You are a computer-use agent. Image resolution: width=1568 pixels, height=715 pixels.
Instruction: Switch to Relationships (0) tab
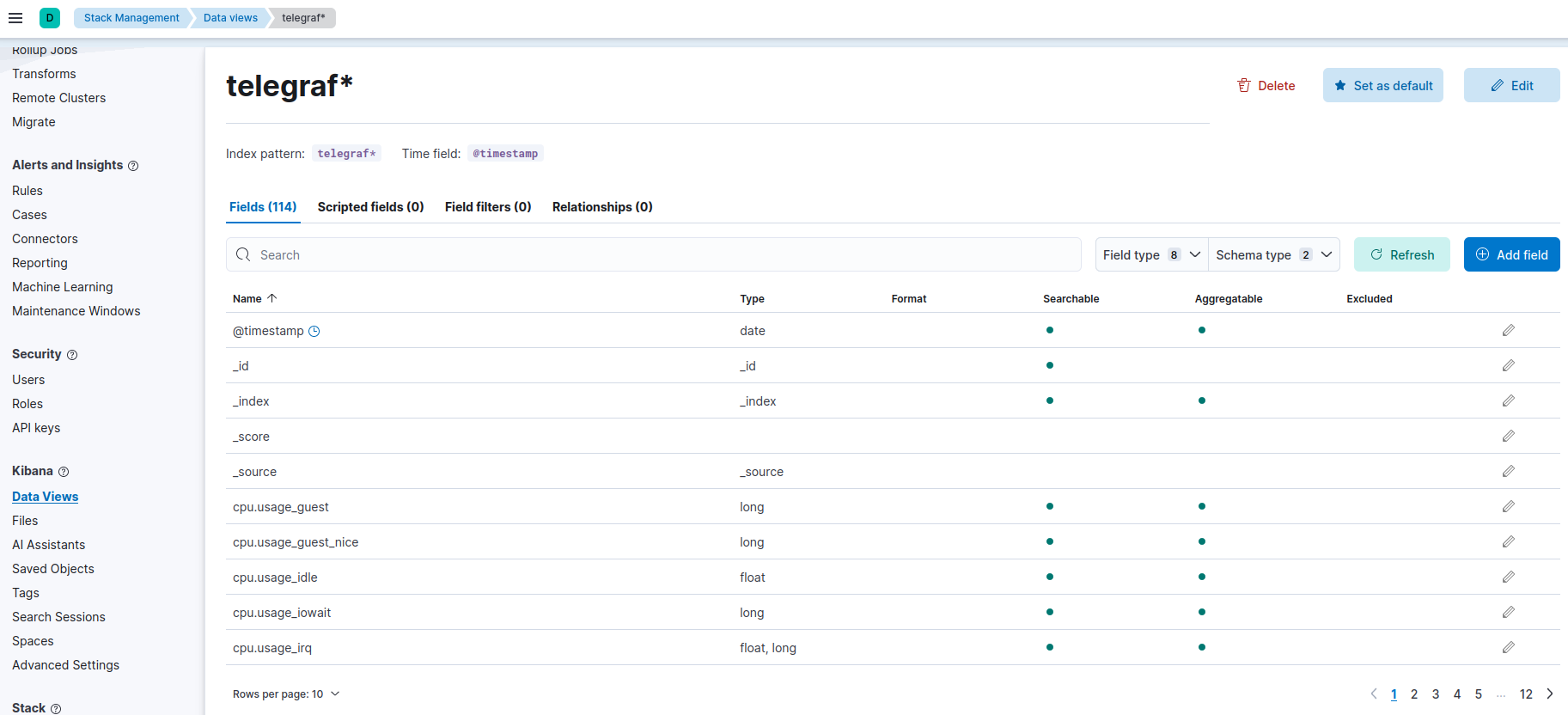click(x=602, y=207)
